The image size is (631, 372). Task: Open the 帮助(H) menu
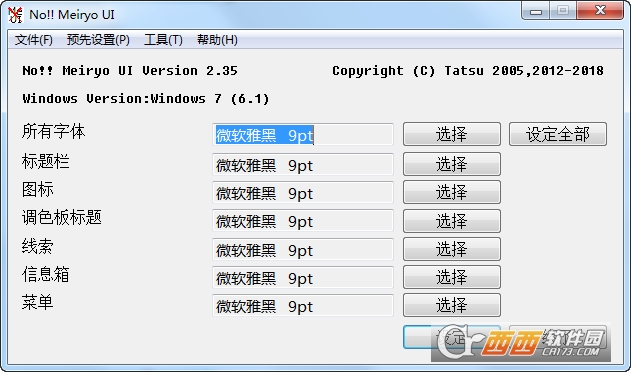tap(217, 40)
